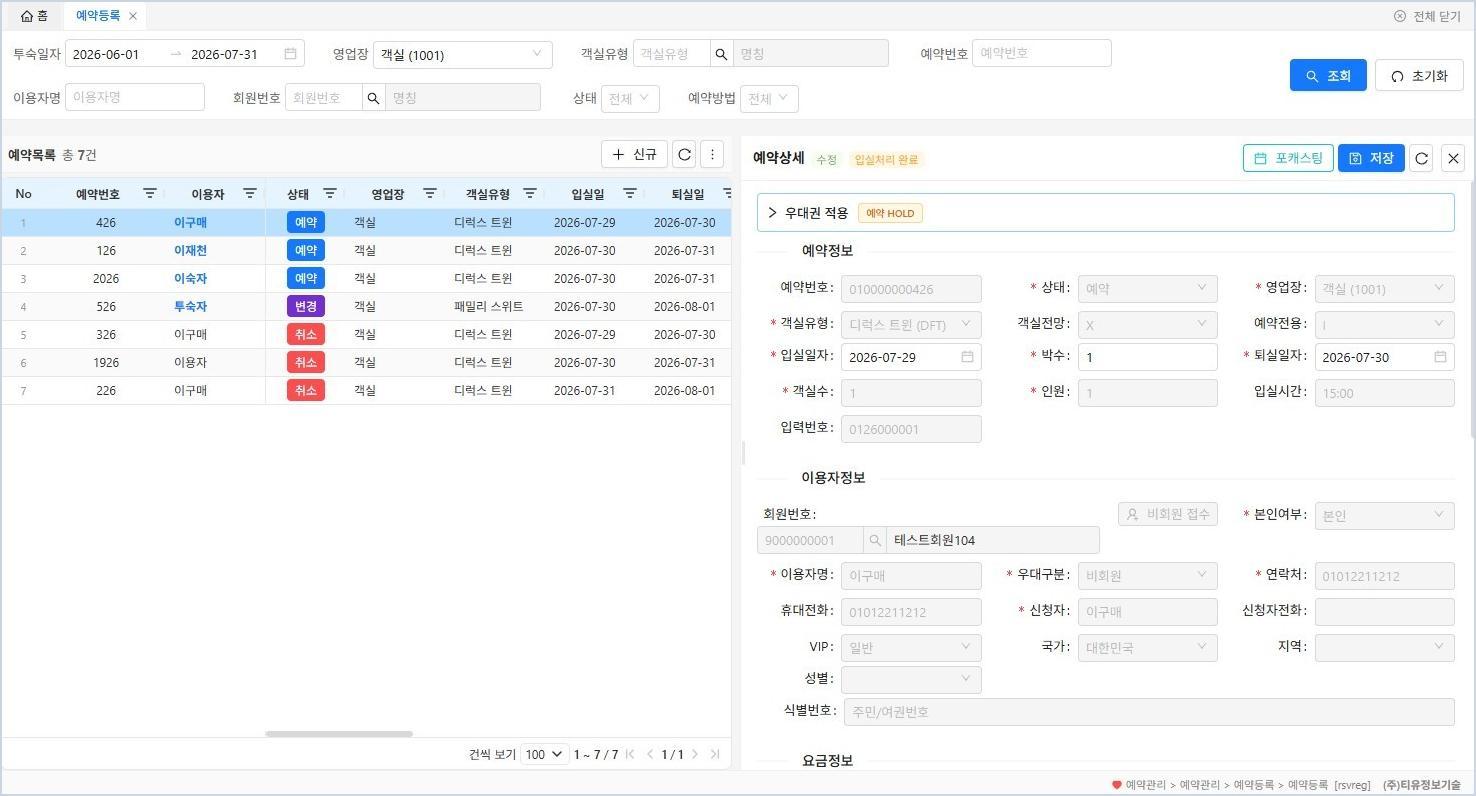Open the 성별 dropdown

pos(911,679)
